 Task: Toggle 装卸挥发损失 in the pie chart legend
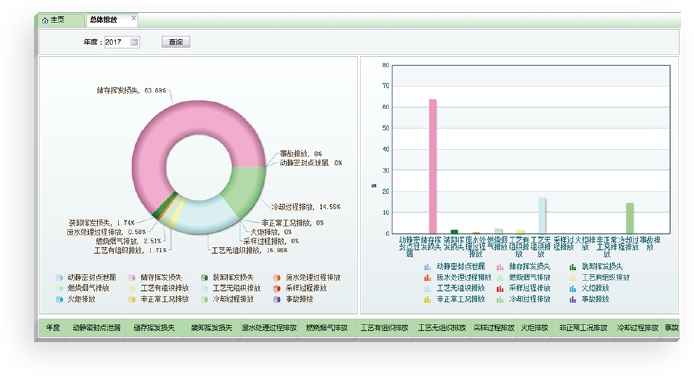tap(228, 277)
